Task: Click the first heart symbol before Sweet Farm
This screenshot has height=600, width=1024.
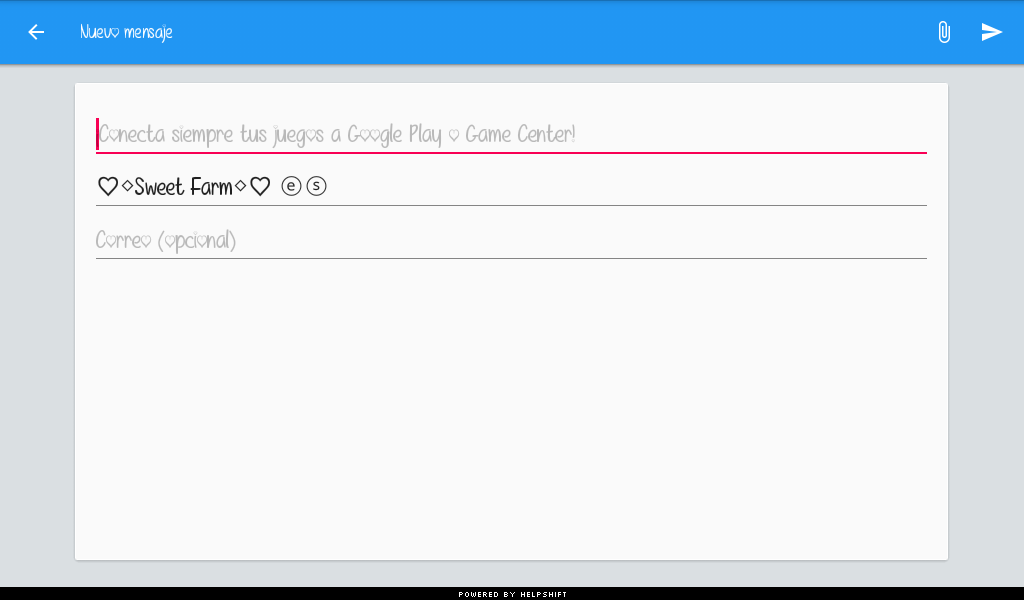Action: pyautogui.click(x=108, y=187)
